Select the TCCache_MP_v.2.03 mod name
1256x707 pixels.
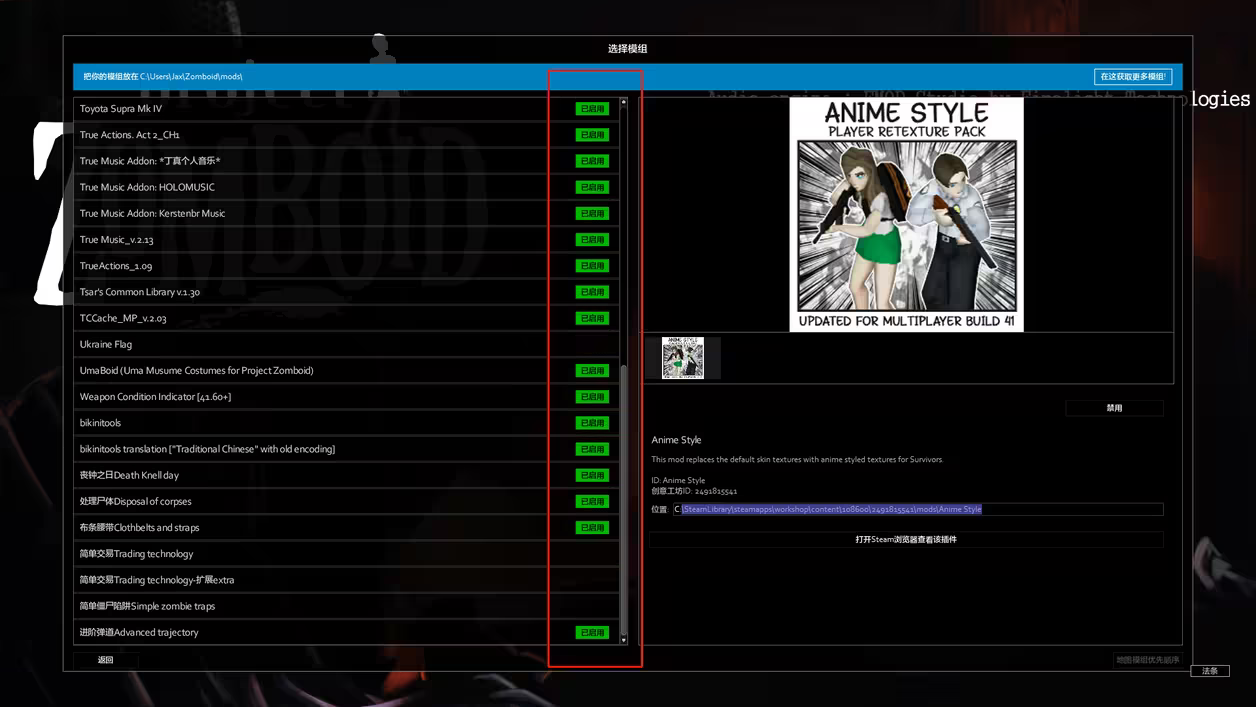click(x=123, y=318)
